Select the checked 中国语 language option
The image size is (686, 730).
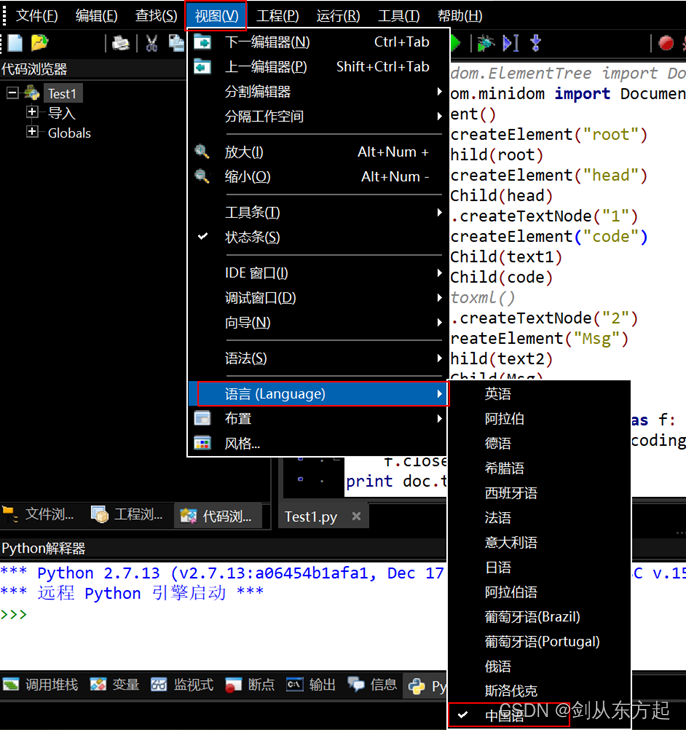point(539,715)
